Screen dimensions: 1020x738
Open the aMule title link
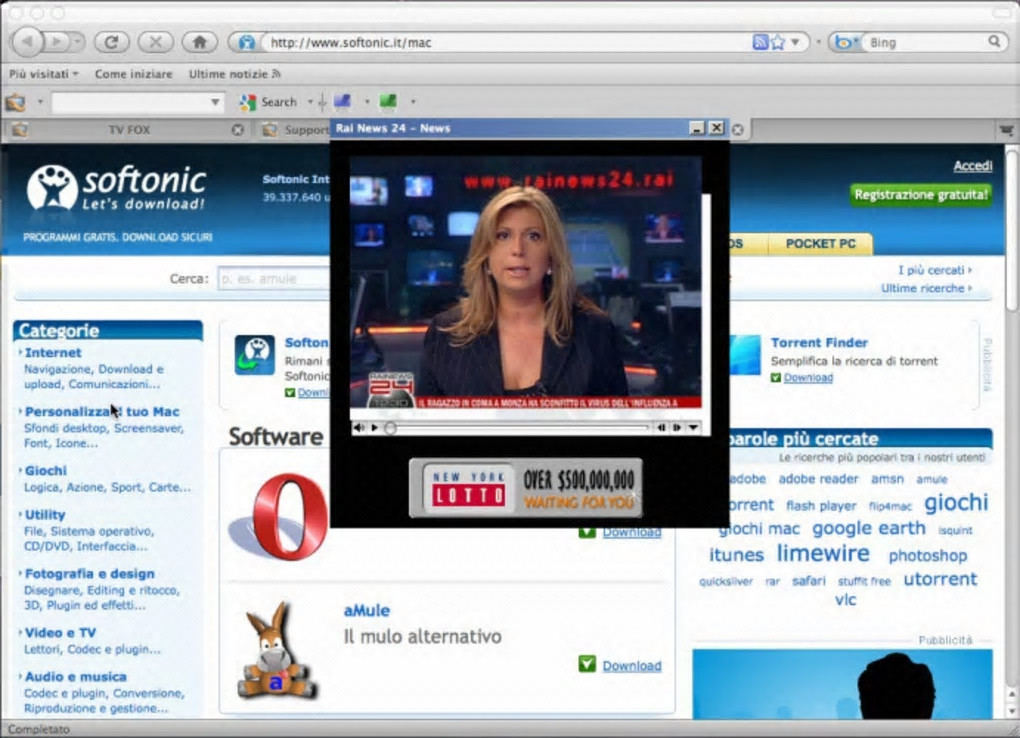pos(366,610)
